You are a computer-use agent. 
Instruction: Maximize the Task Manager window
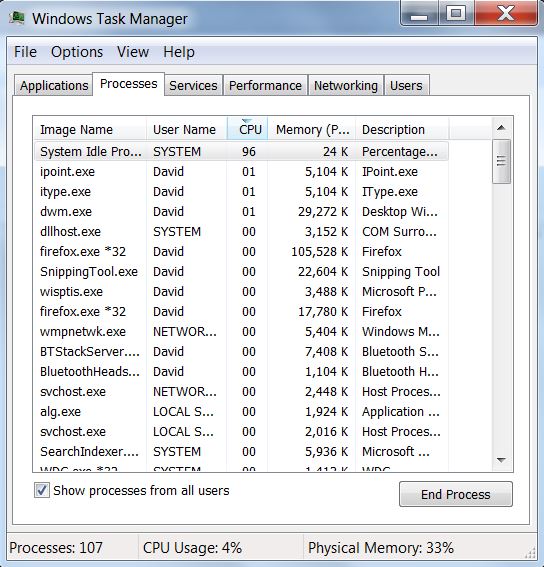[x=456, y=14]
